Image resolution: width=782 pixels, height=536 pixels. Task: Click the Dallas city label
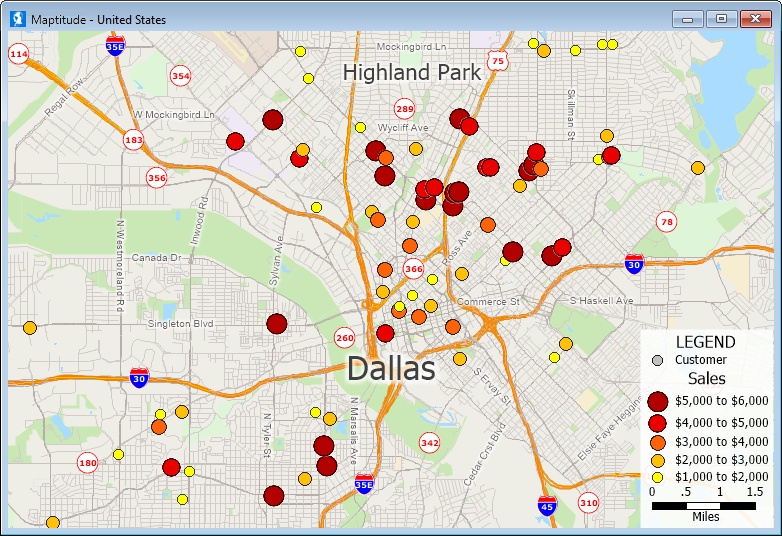[391, 369]
